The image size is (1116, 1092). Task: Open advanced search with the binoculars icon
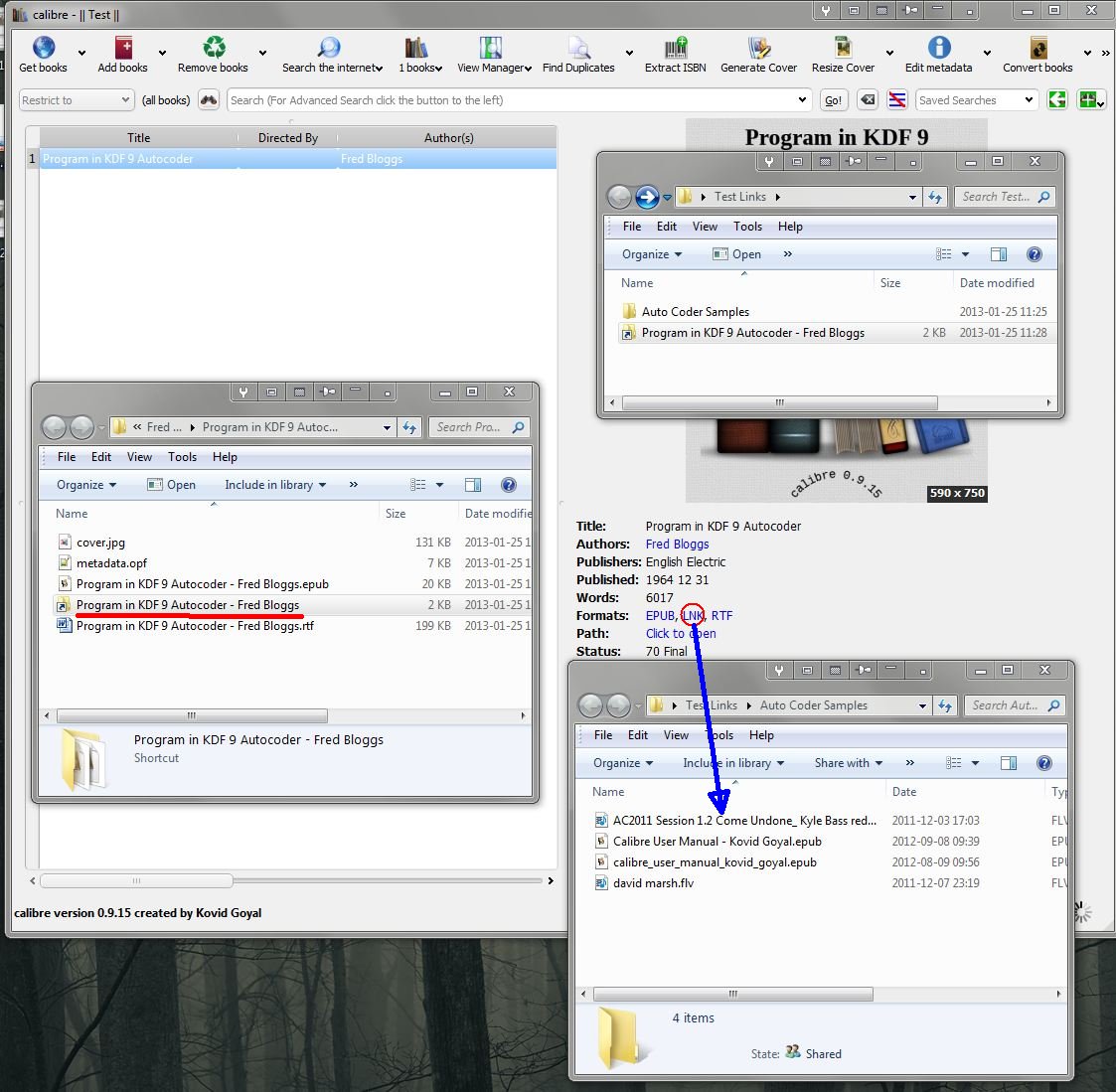point(209,100)
